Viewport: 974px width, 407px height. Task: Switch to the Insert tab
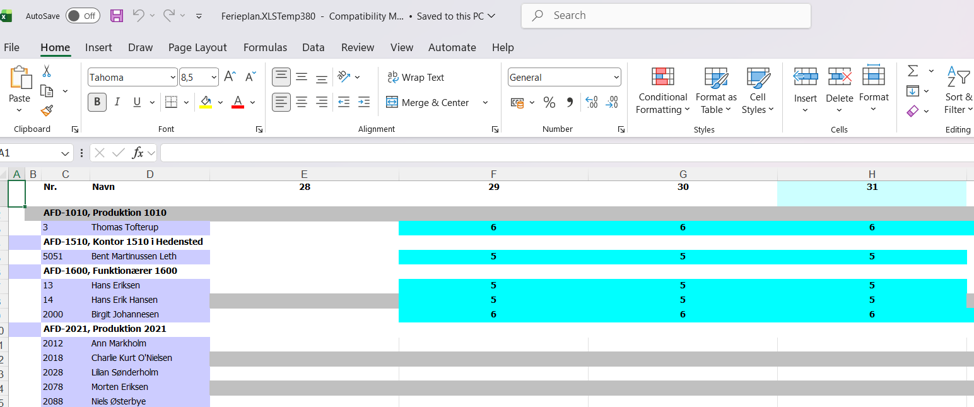click(99, 47)
